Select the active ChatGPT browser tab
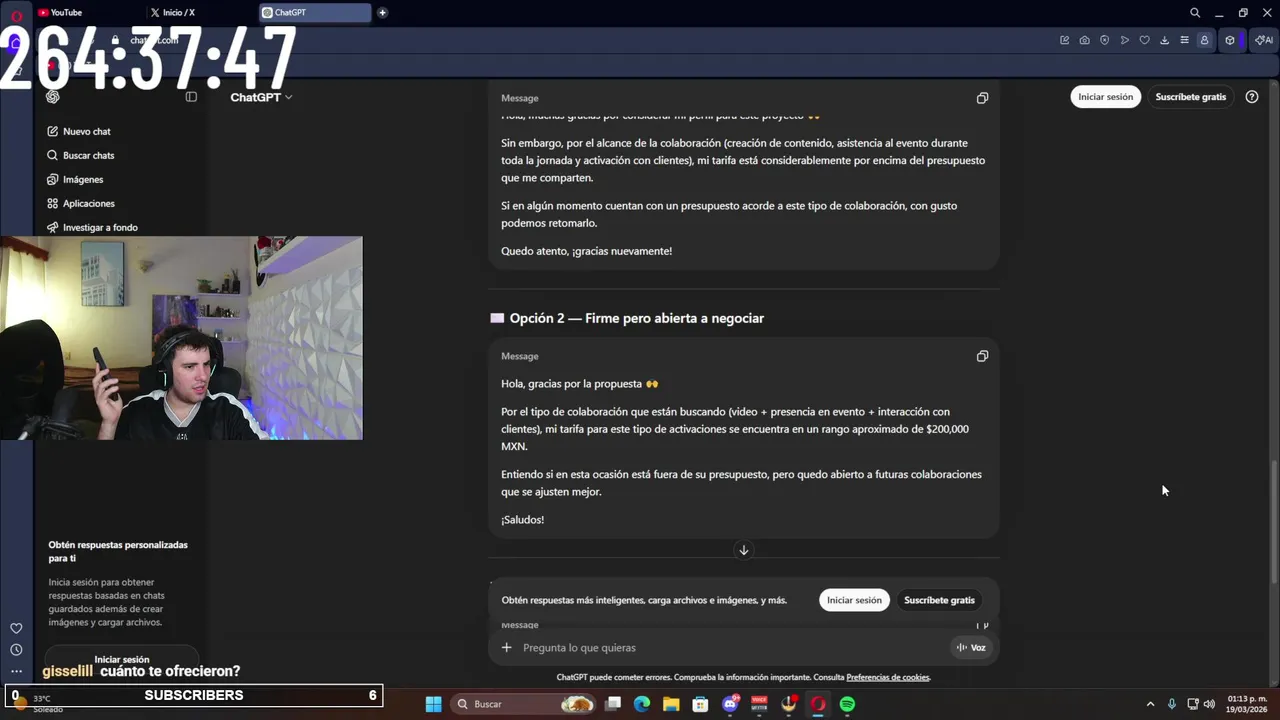This screenshot has width=1280, height=720. 315,13
